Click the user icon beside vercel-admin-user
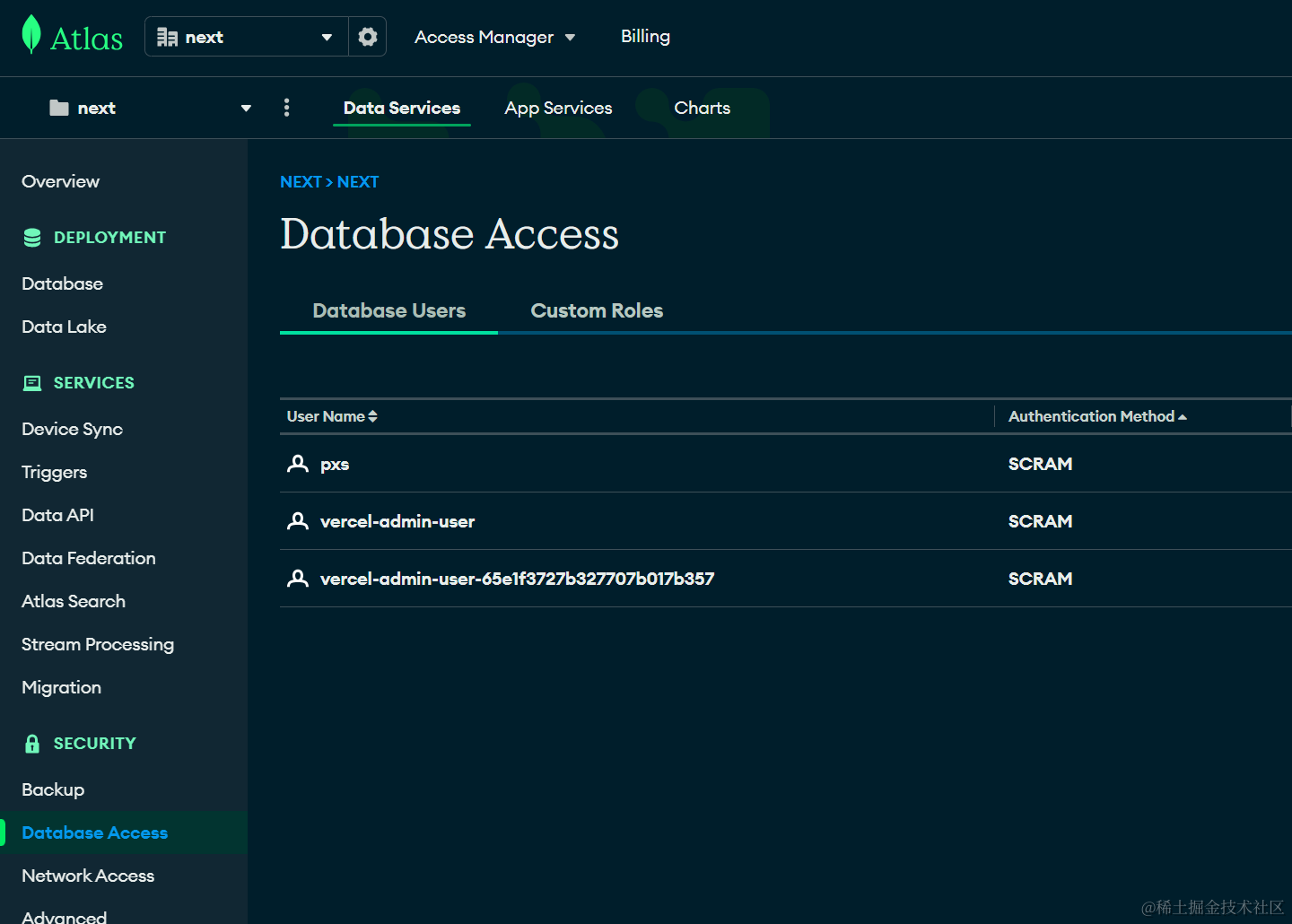This screenshot has height=924, width=1292. point(297,521)
